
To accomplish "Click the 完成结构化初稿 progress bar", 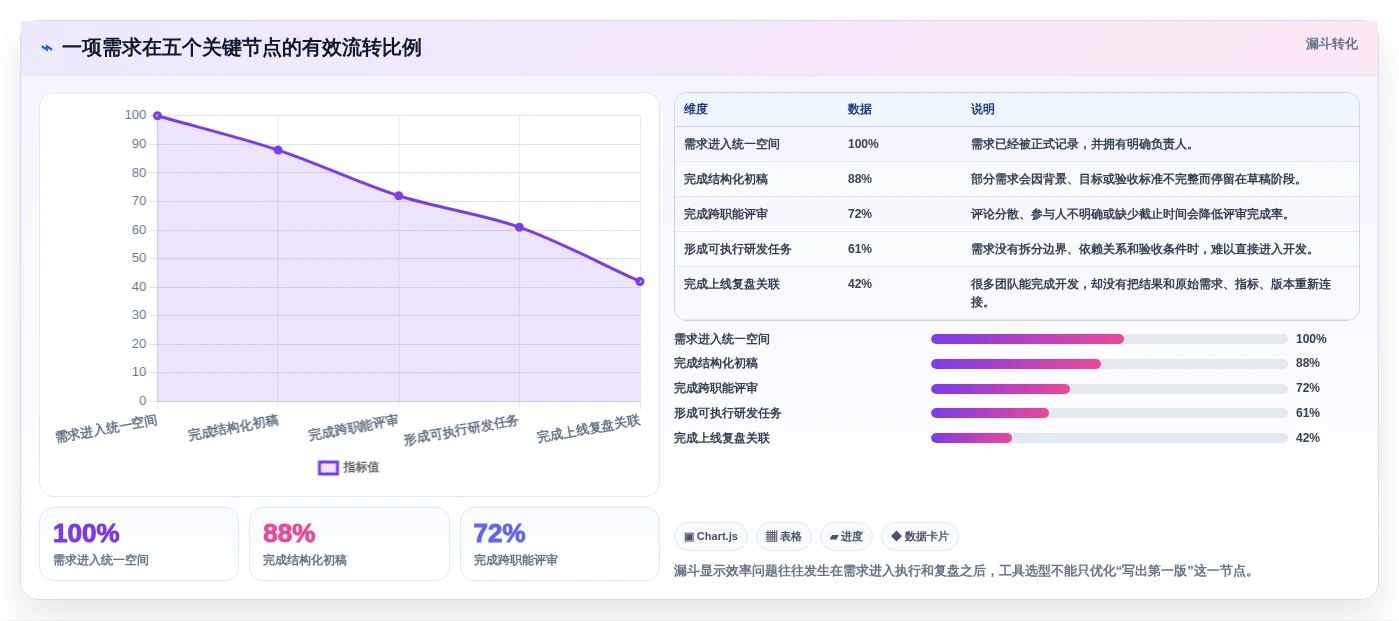I will coord(1109,364).
